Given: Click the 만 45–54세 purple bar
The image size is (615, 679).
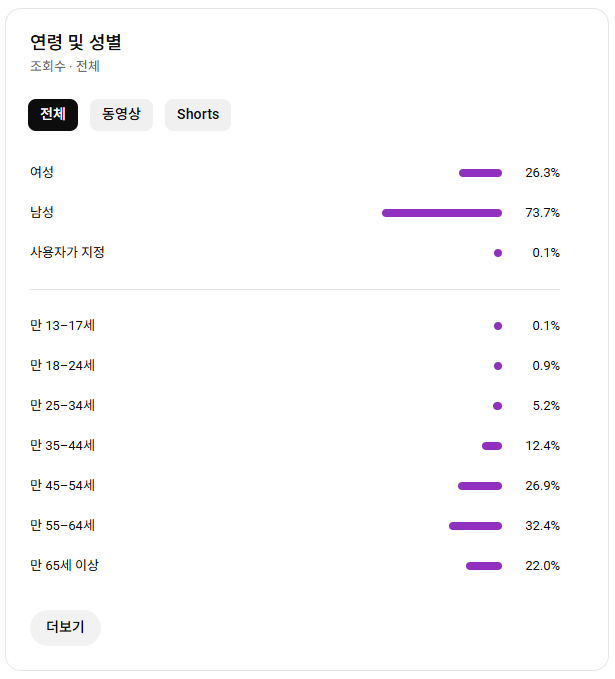Looking at the screenshot, I should [480, 486].
